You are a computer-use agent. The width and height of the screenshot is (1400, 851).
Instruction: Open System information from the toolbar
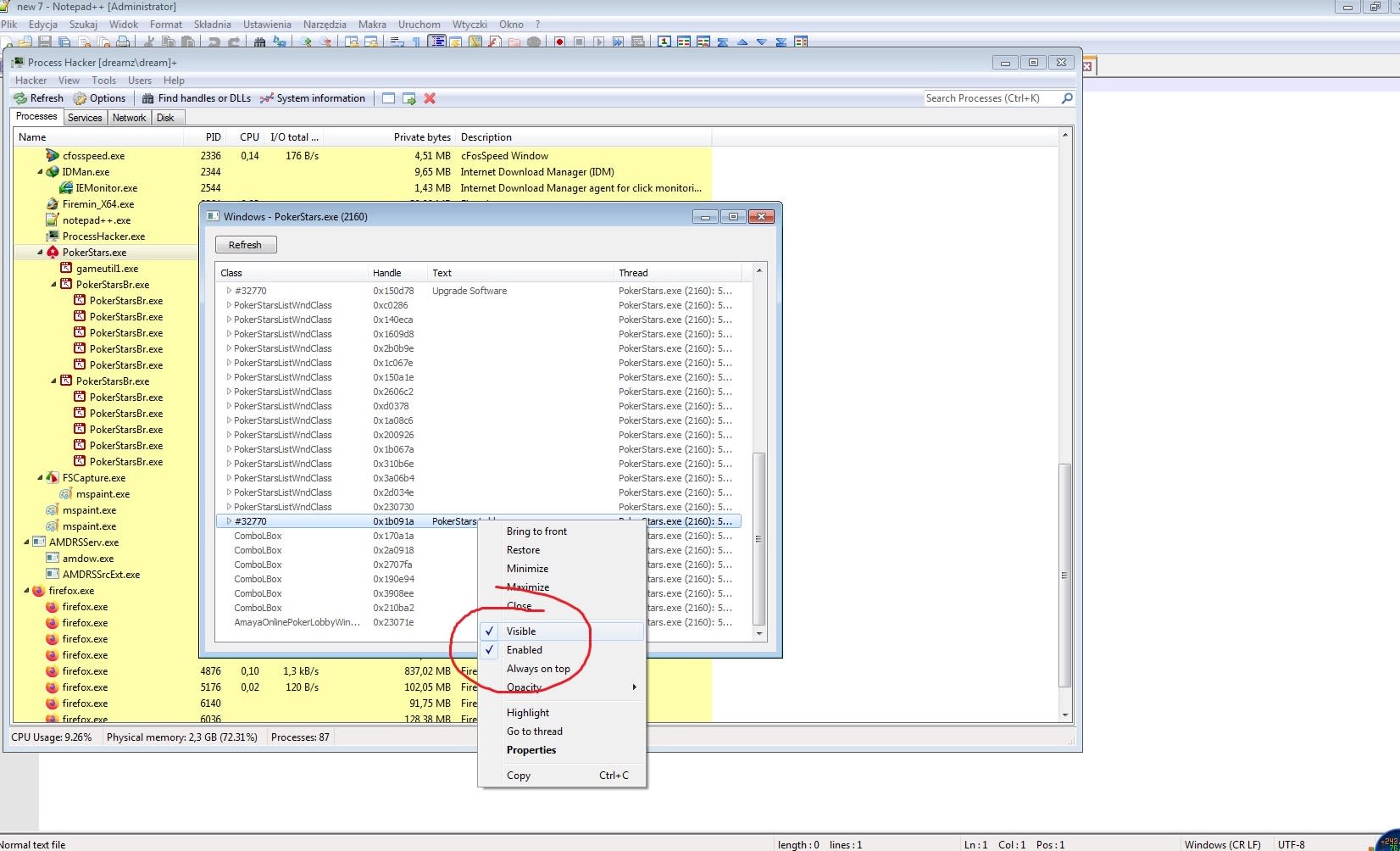(x=313, y=98)
